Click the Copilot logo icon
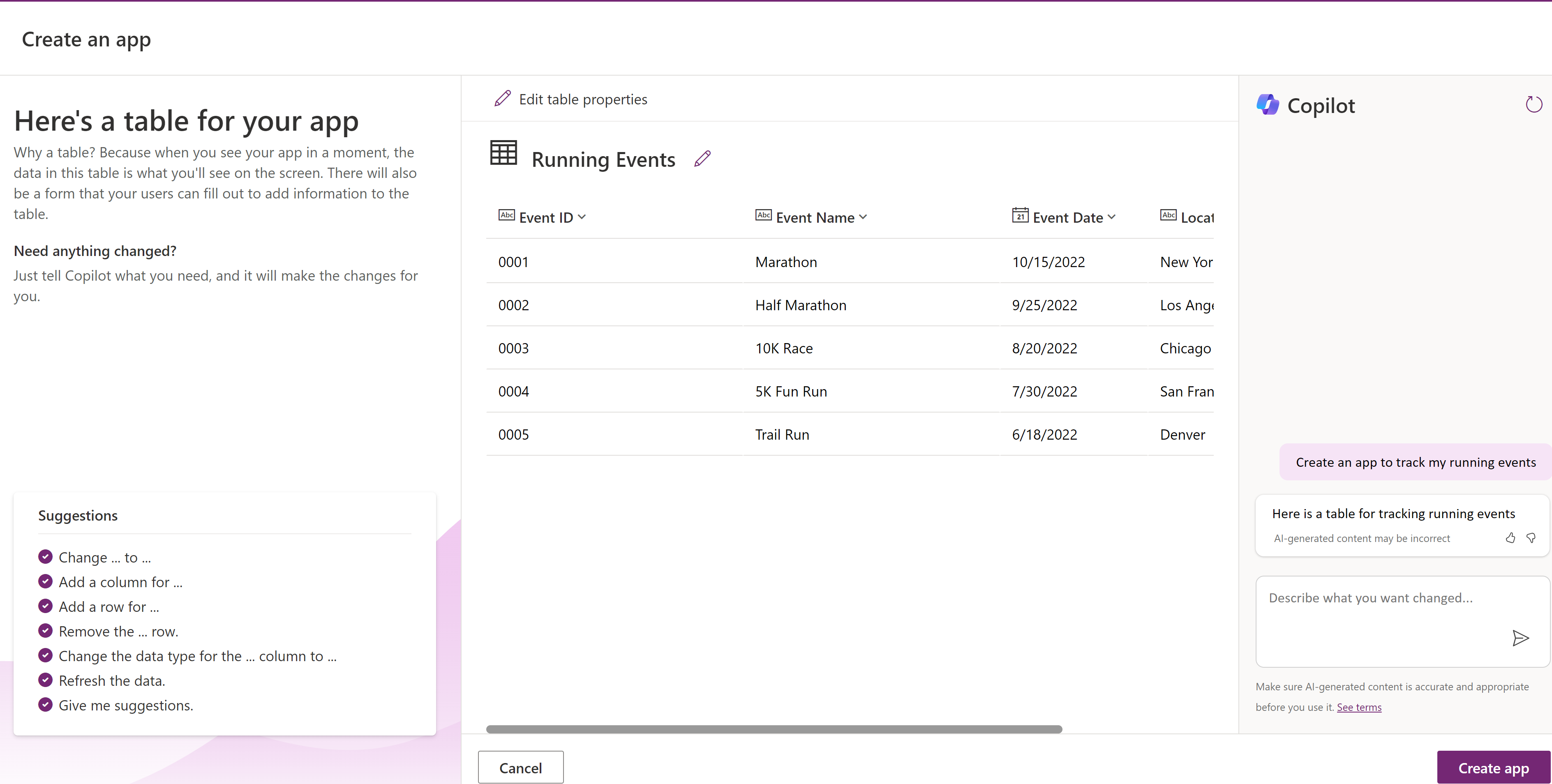Screen dimensions: 1552x784 1268,105
